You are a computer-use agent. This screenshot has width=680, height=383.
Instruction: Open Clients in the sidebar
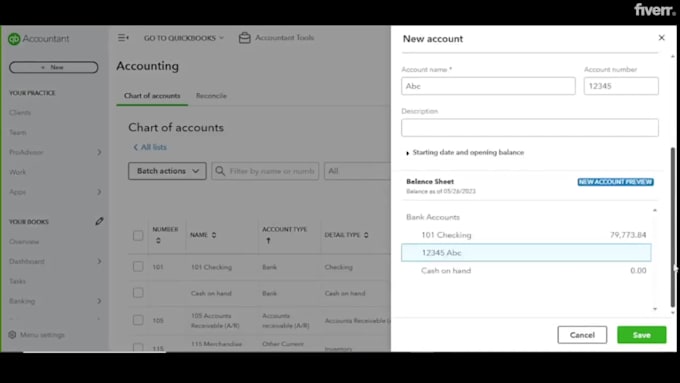(20, 113)
